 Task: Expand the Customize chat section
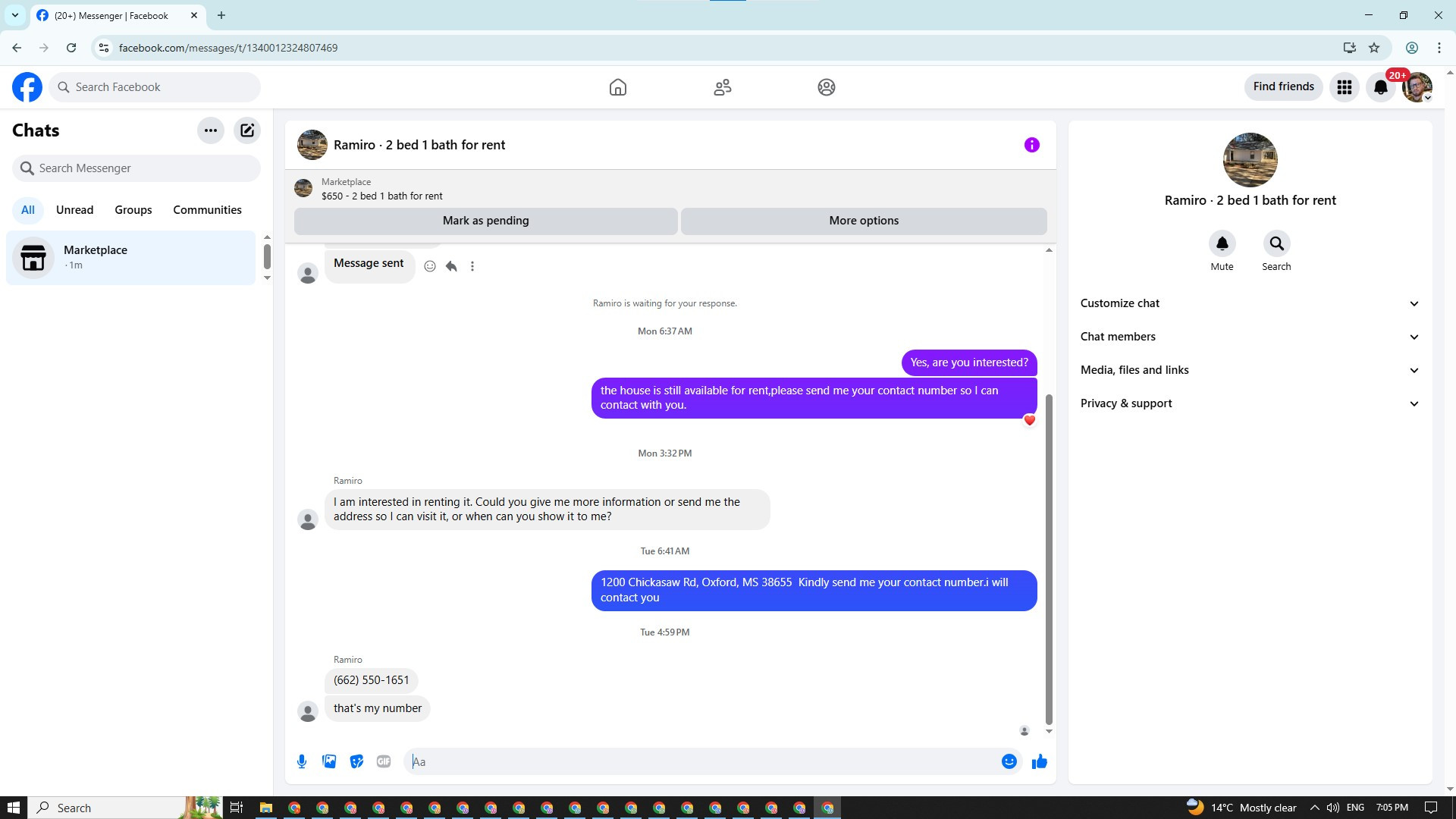click(x=1250, y=303)
